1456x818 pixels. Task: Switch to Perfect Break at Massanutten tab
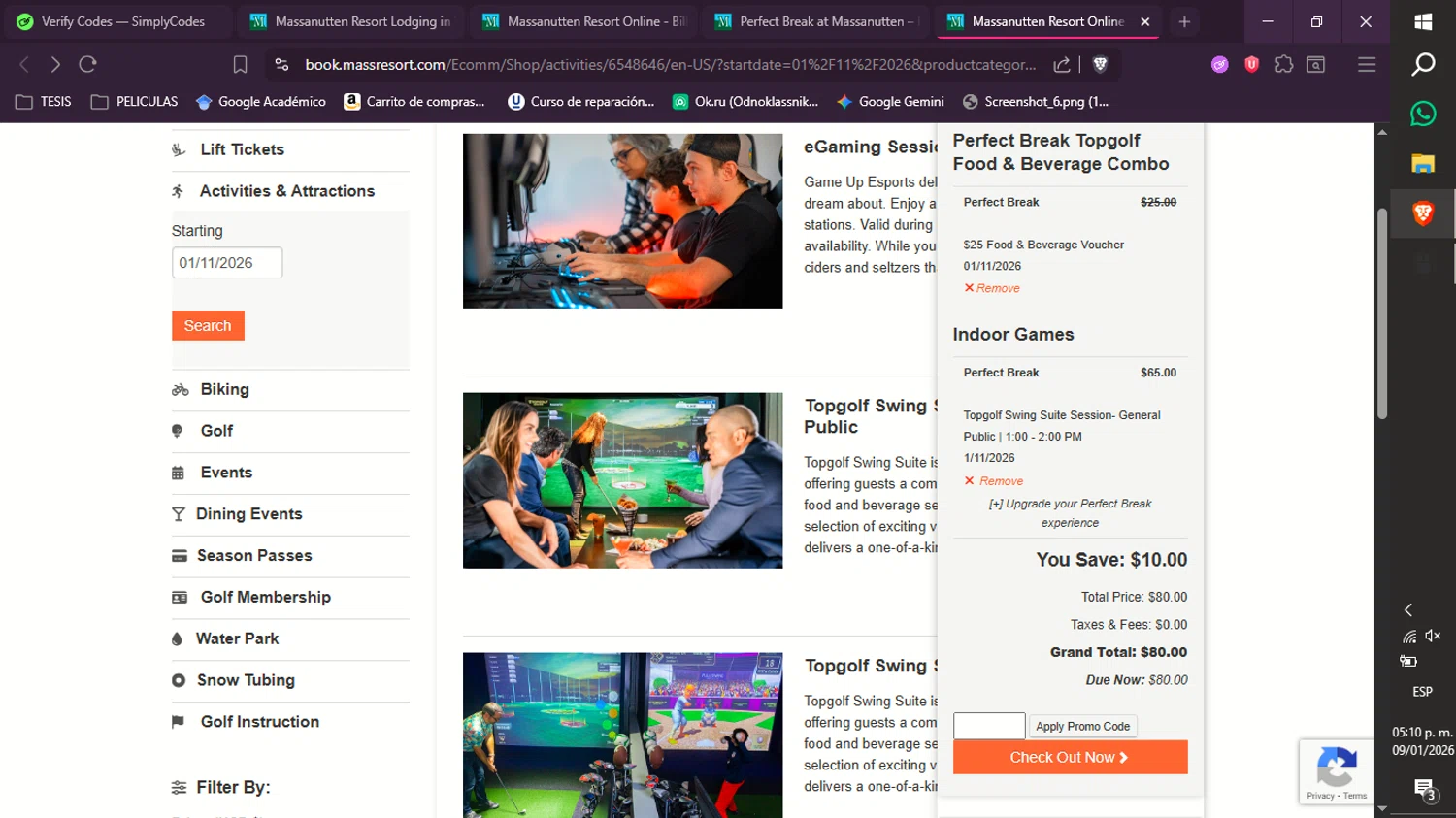815,21
